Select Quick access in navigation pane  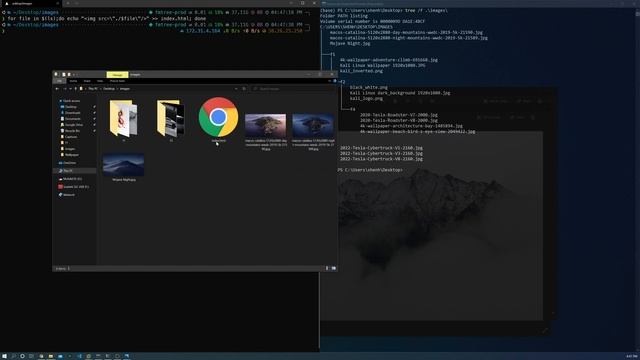pyautogui.click(x=71, y=101)
